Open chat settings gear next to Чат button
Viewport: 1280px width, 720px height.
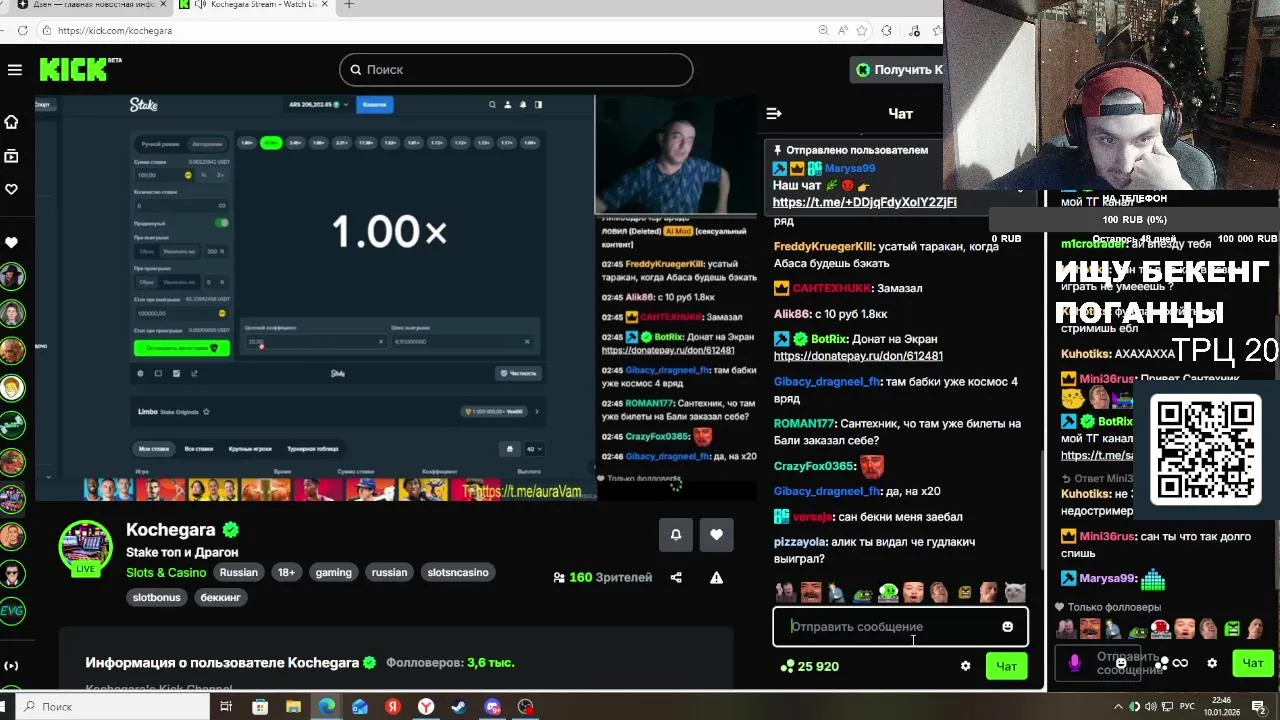pyautogui.click(x=965, y=666)
